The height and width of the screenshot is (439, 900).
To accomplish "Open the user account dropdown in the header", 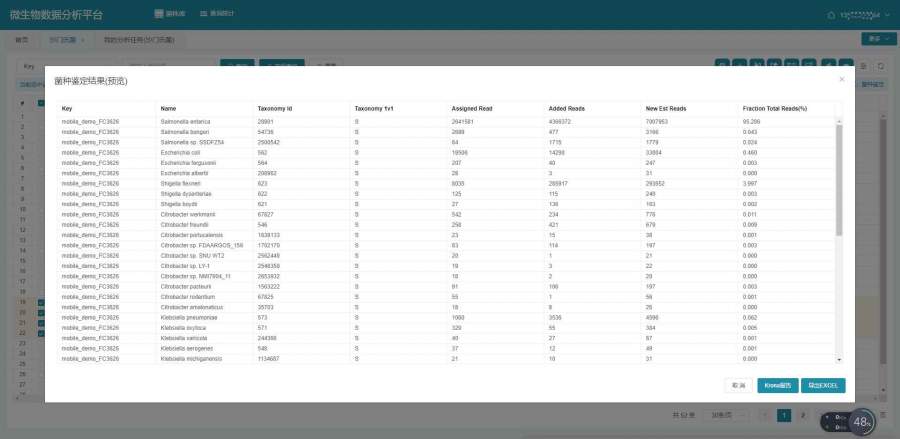I will click(x=857, y=15).
